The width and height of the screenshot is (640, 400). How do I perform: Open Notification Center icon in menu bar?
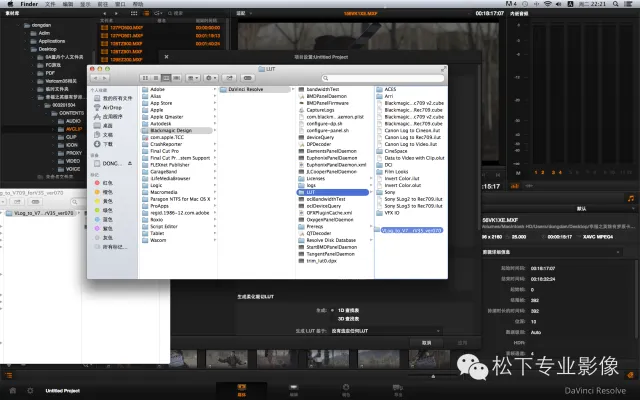coord(628,4)
